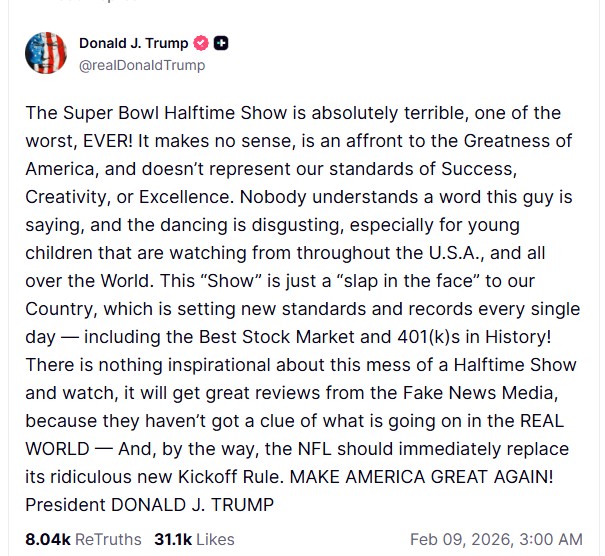Click the red verified checkmark badge
This screenshot has width=605, height=556.
coord(200,44)
